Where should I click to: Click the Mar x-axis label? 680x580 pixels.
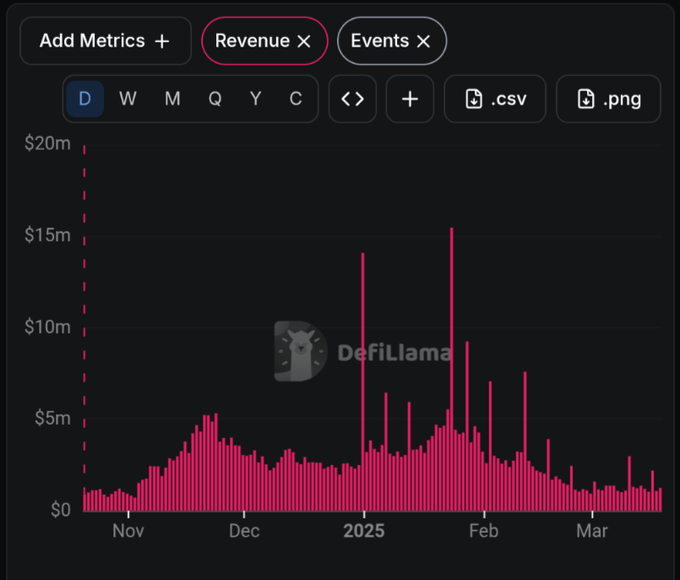[x=592, y=531]
